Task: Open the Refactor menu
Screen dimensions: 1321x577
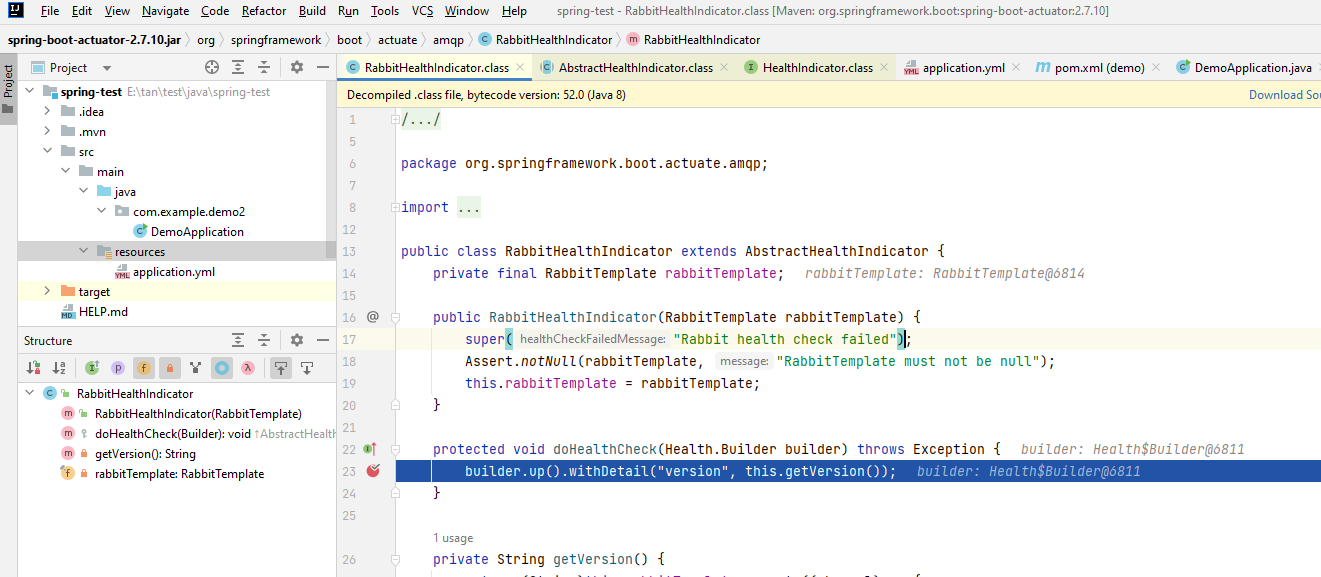Action: tap(263, 11)
